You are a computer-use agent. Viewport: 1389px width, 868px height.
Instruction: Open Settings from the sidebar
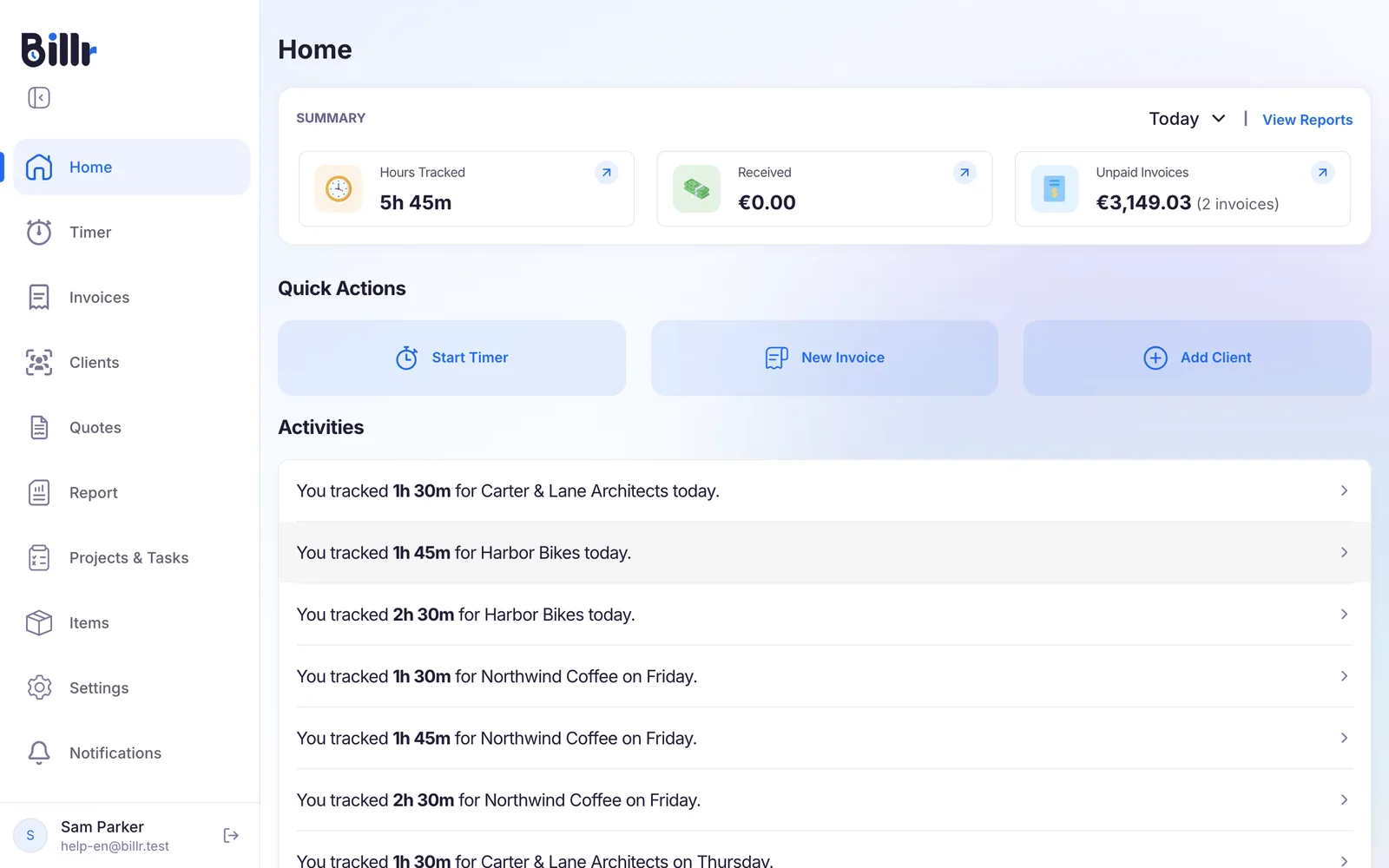coord(132,687)
